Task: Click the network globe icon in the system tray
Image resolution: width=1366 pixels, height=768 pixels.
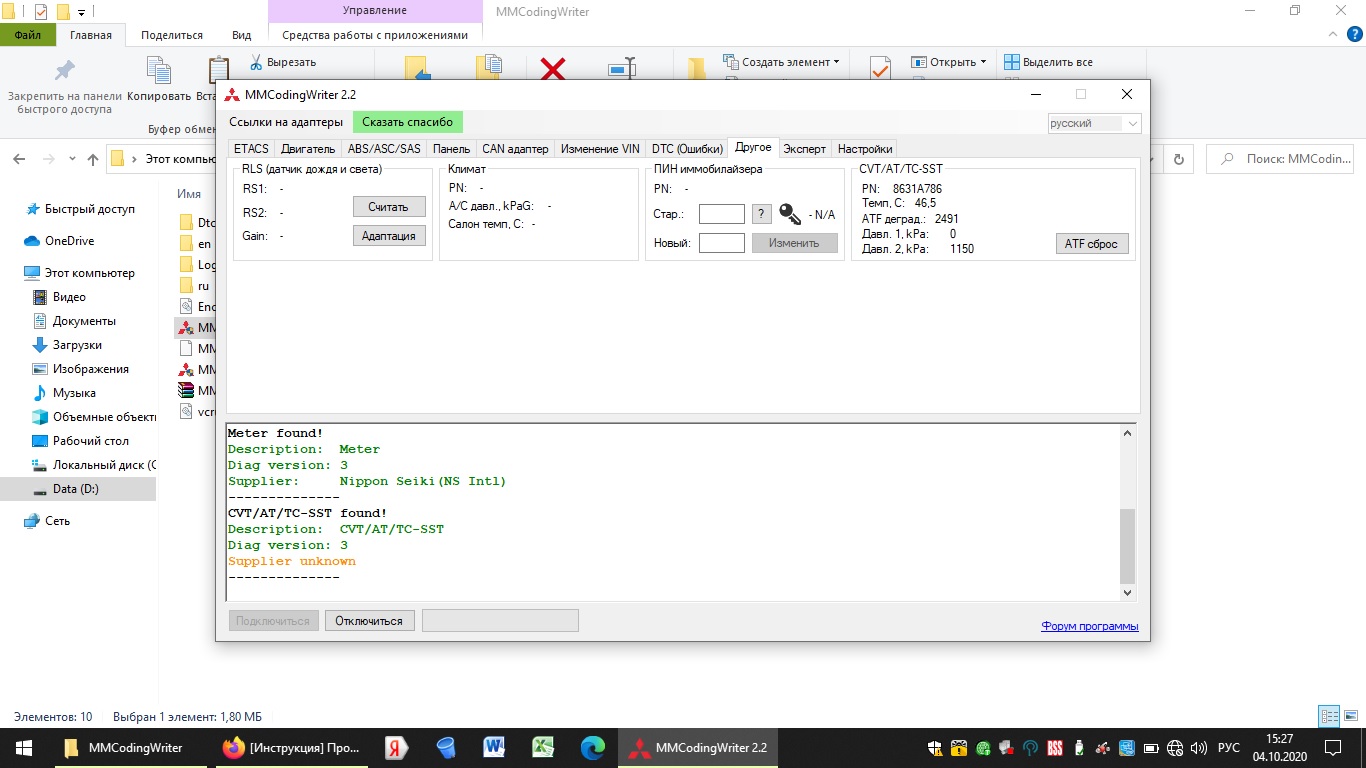Action: 1175,748
